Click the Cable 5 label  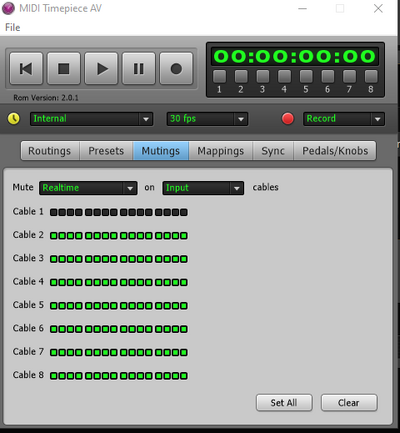coord(28,305)
